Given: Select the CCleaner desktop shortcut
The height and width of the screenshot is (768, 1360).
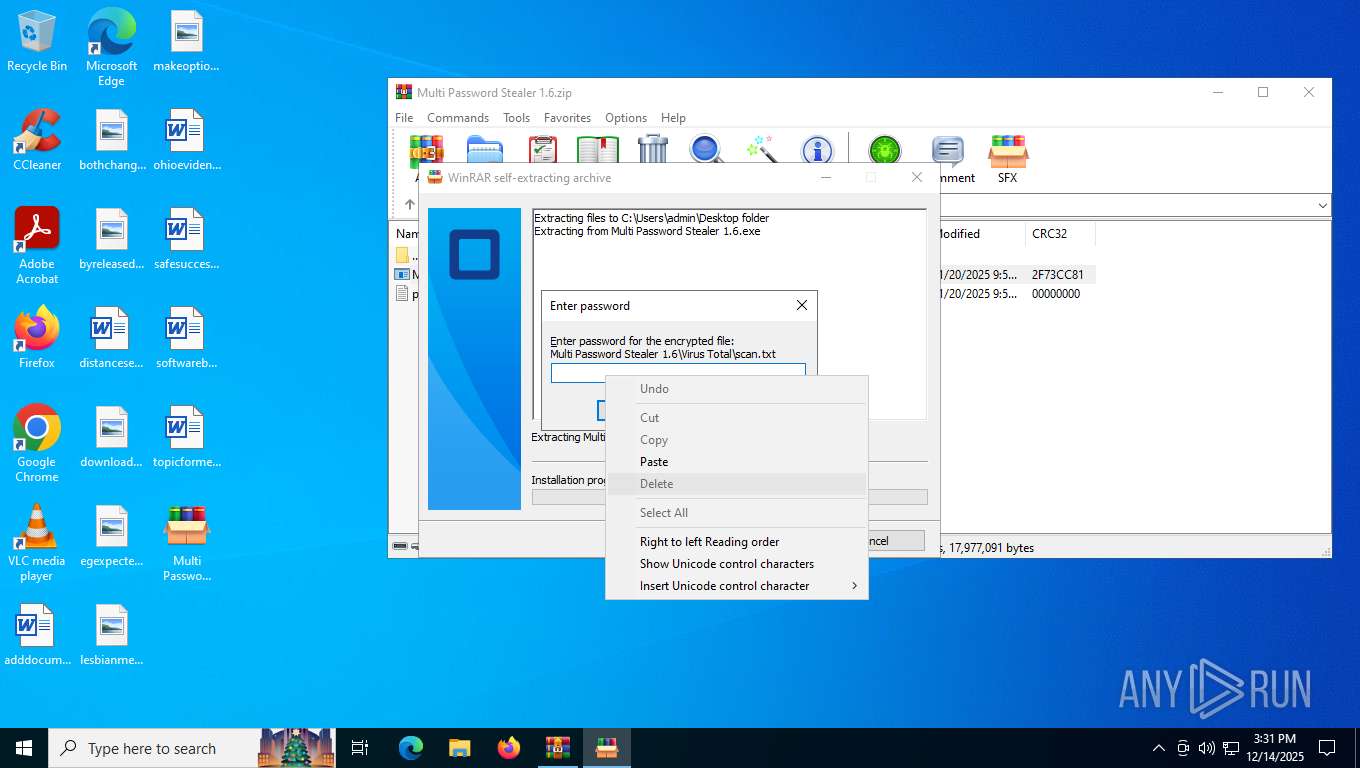Looking at the screenshot, I should pyautogui.click(x=37, y=140).
